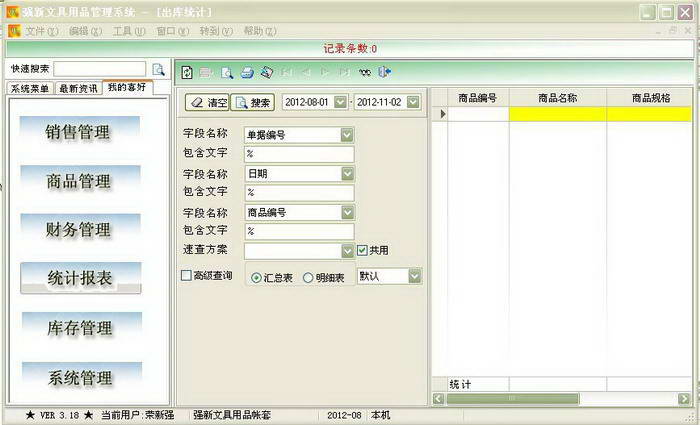Open the 工具 menu
Screen dimensions: 700x425
point(129,31)
